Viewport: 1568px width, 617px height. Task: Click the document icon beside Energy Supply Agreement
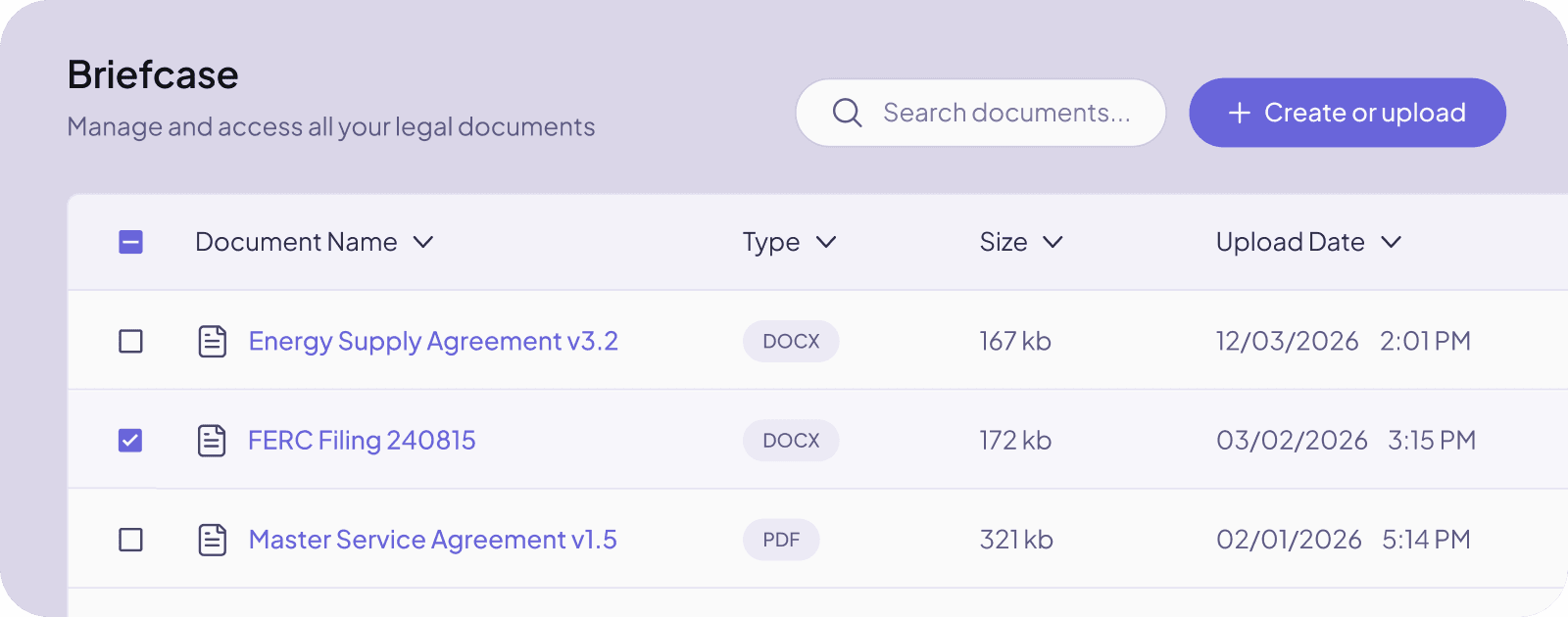click(213, 341)
